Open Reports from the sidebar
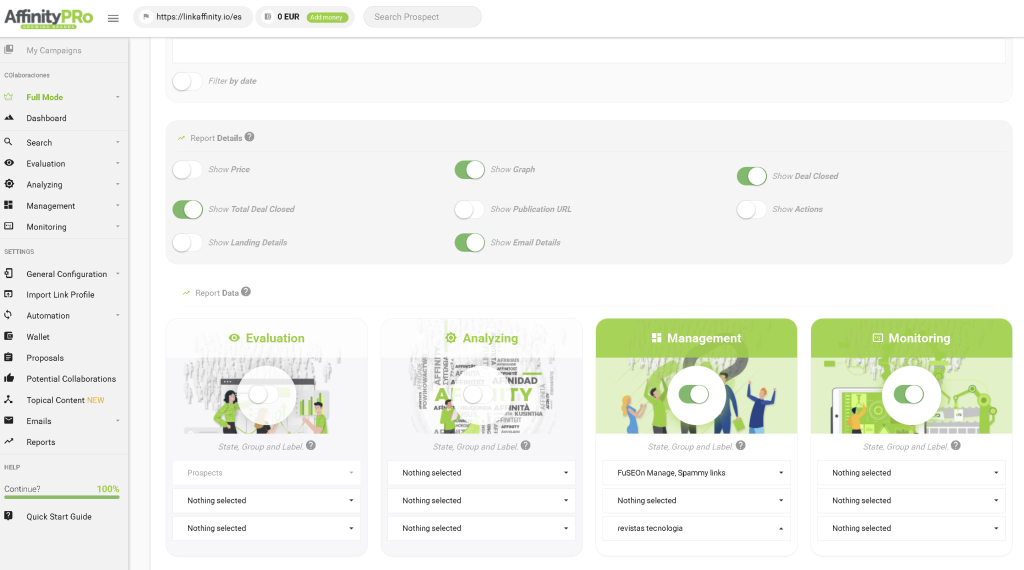The image size is (1024, 570). [41, 442]
